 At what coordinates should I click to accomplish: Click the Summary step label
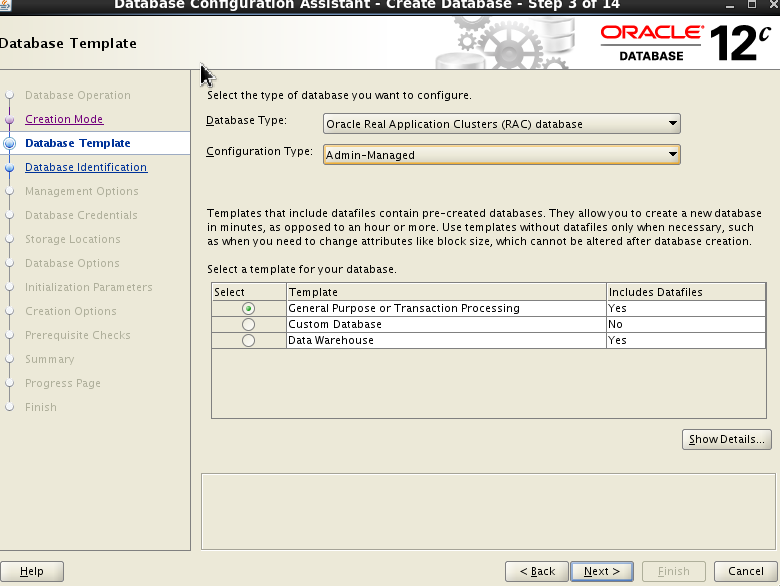[x=50, y=359]
